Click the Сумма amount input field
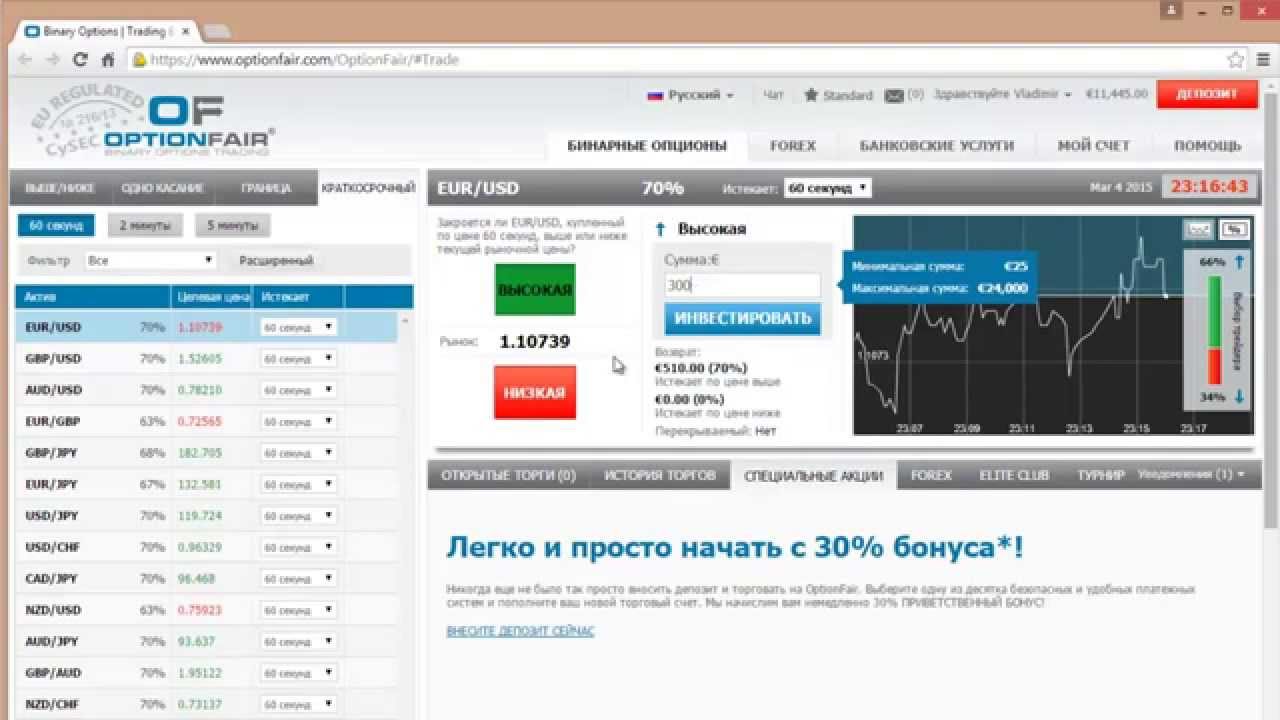 743,285
